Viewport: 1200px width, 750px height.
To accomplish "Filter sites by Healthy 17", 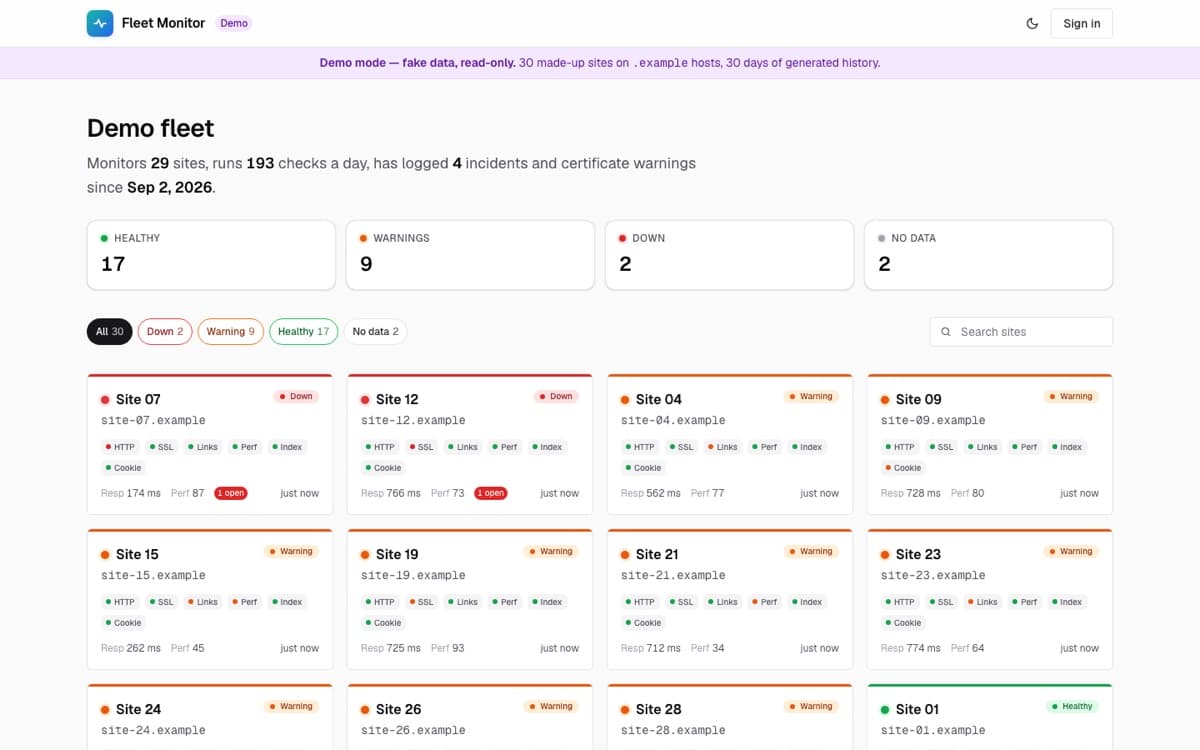I will 303,331.
